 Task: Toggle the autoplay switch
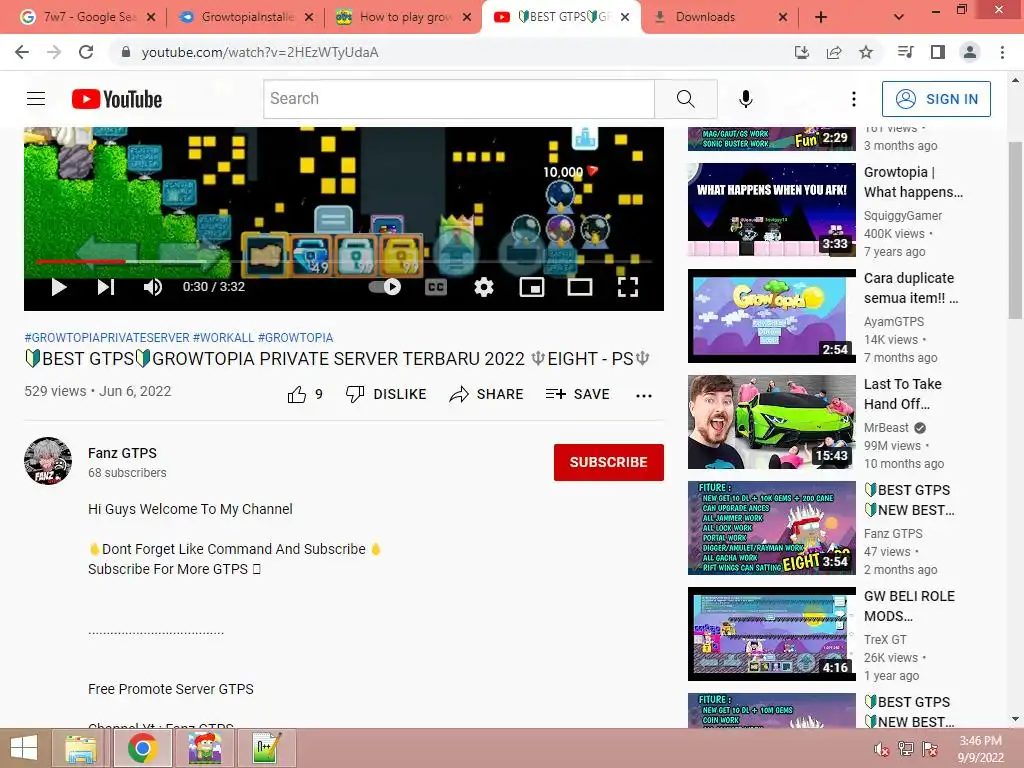pos(385,287)
